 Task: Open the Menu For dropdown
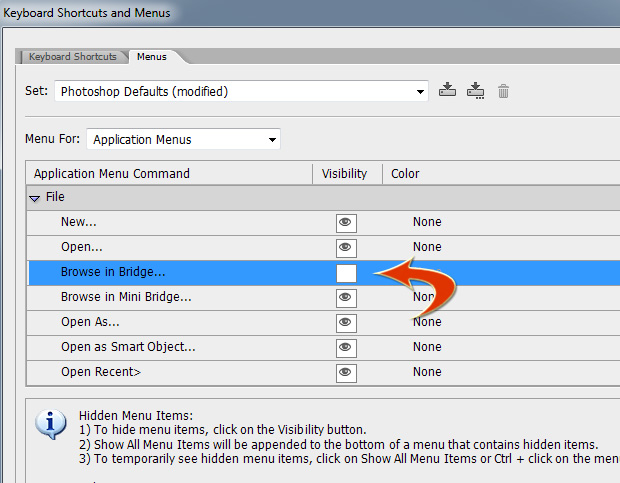[183, 139]
